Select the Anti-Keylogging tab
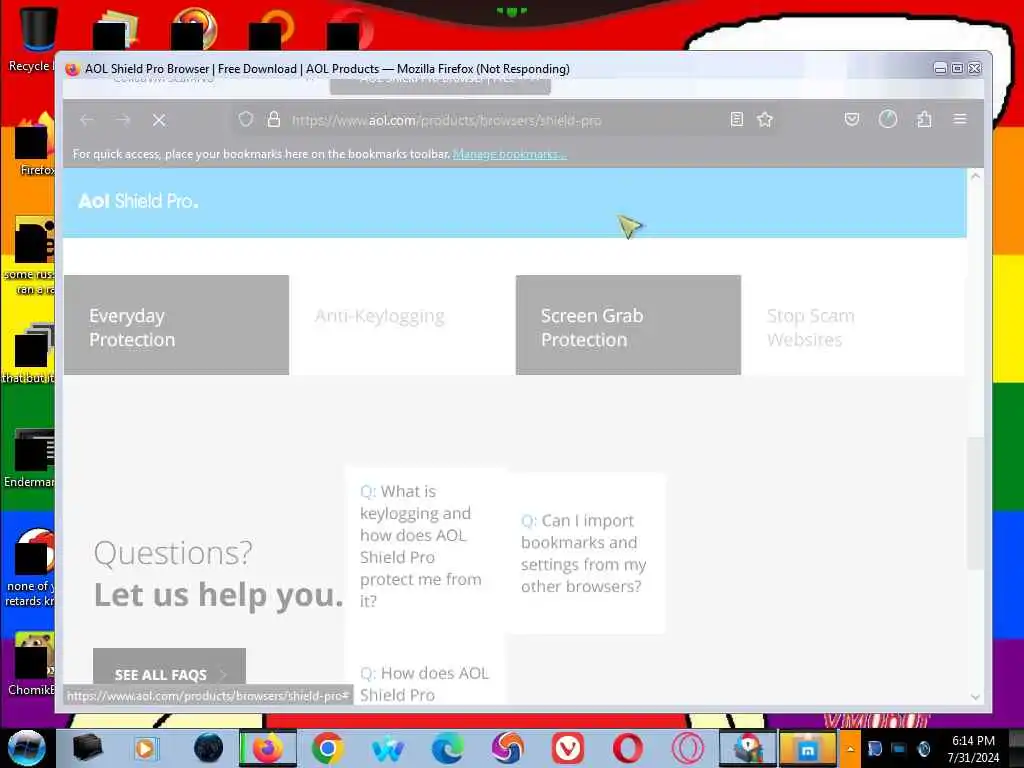Image resolution: width=1024 pixels, height=768 pixels. pos(402,325)
